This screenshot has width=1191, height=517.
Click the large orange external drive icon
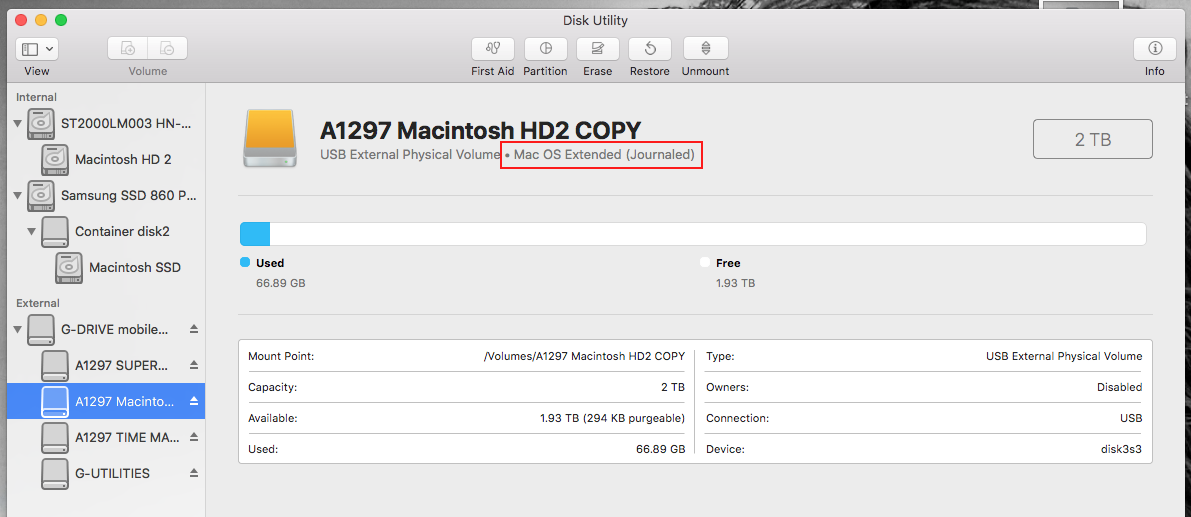pos(270,139)
